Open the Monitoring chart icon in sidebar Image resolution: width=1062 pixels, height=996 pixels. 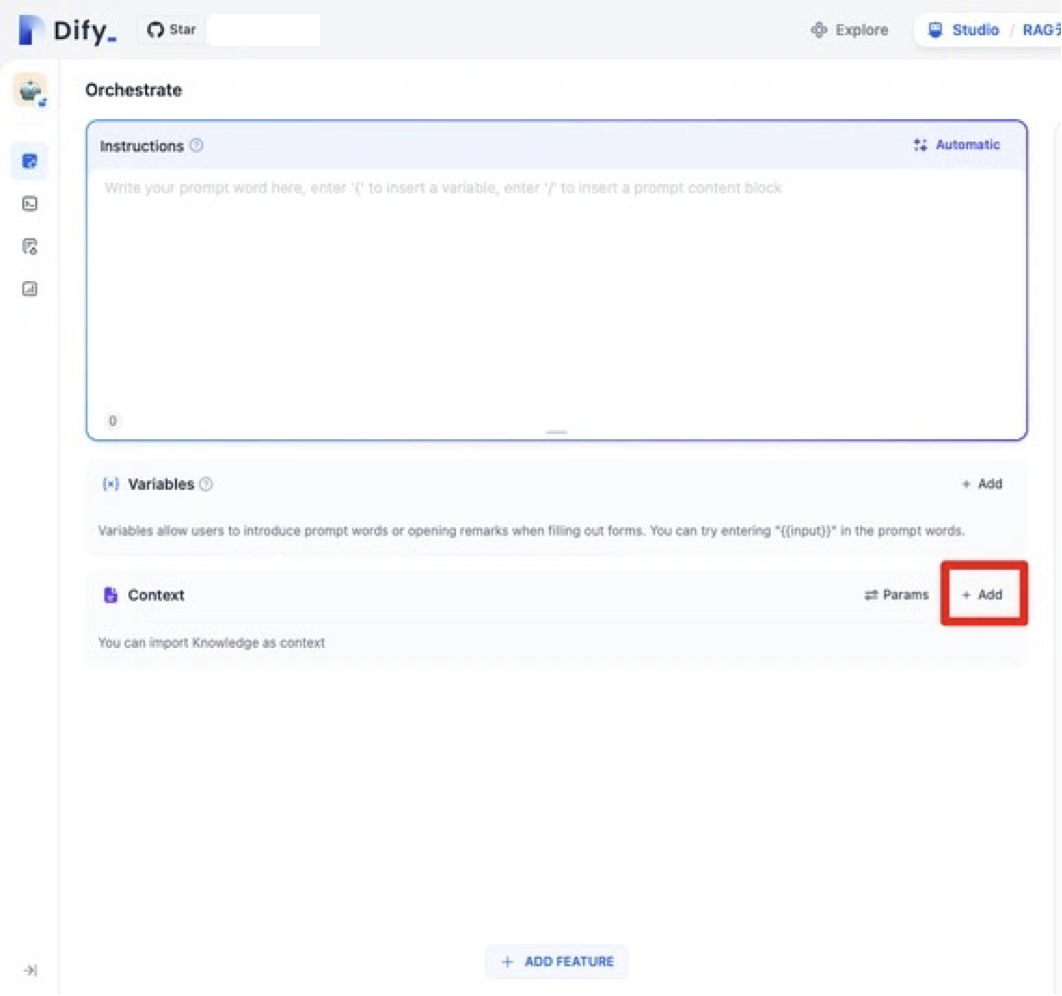click(x=30, y=289)
